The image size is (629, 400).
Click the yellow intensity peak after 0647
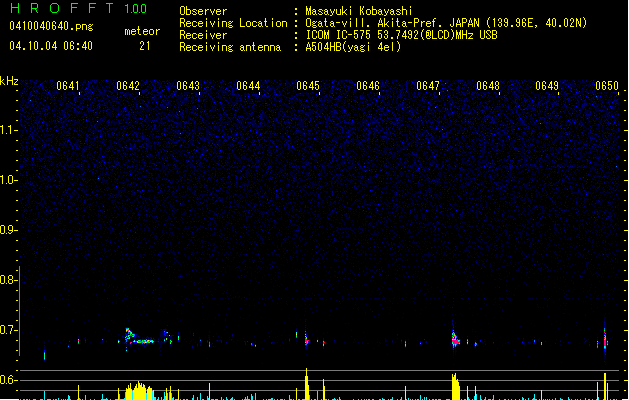click(x=455, y=387)
